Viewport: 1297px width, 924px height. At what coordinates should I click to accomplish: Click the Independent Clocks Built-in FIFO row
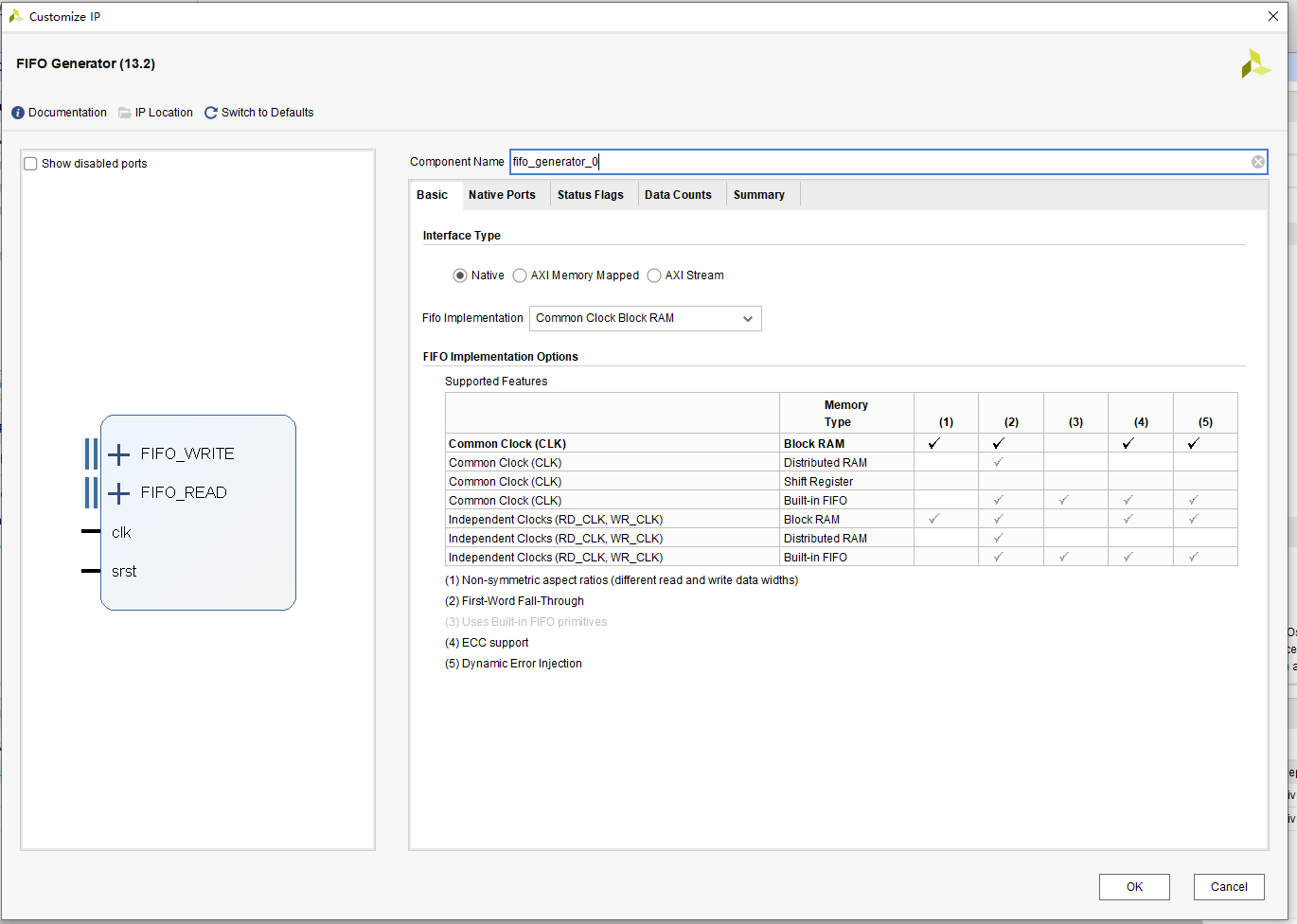tap(842, 557)
